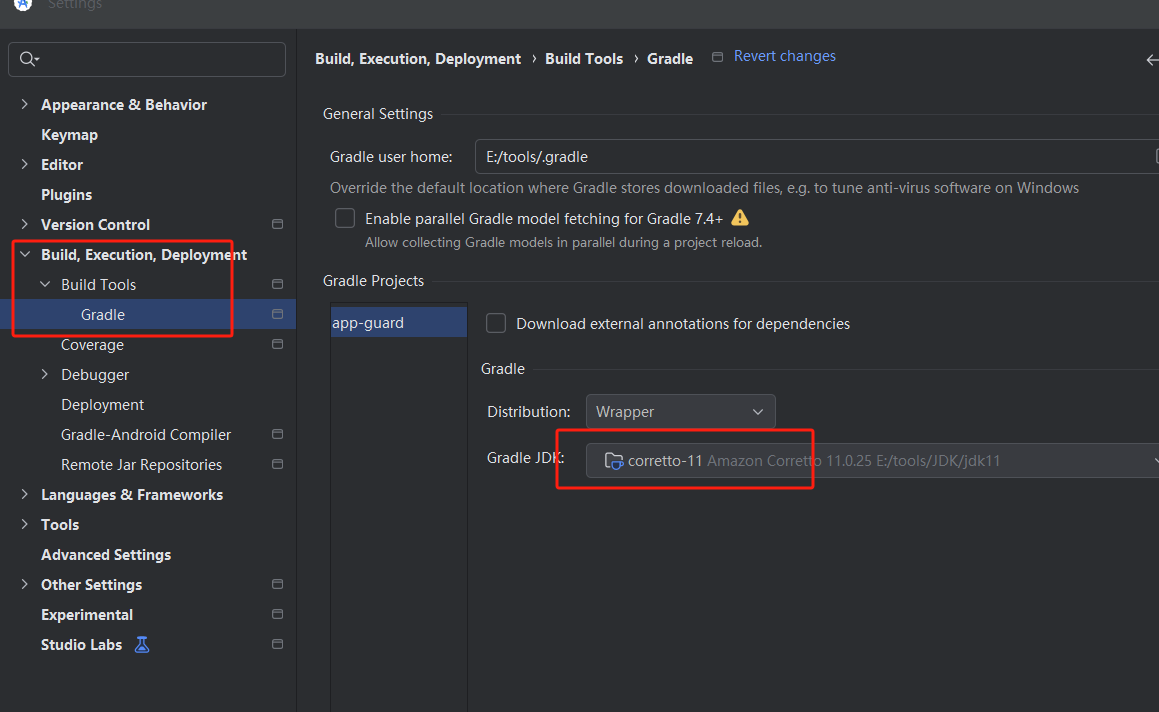This screenshot has height=712, width=1159.
Task: Click the search magnifier icon in settings
Action: coord(29,59)
